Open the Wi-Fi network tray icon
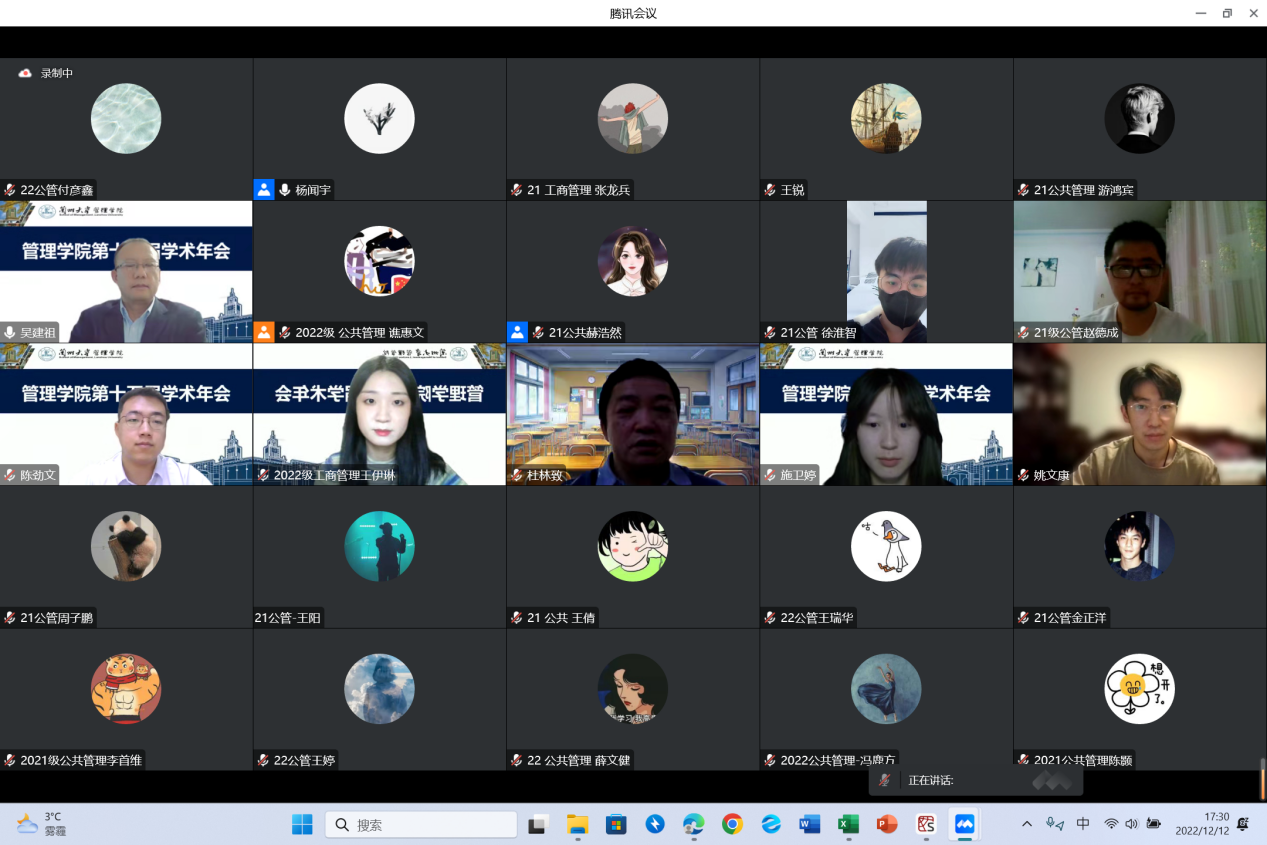 pyautogui.click(x=1111, y=824)
